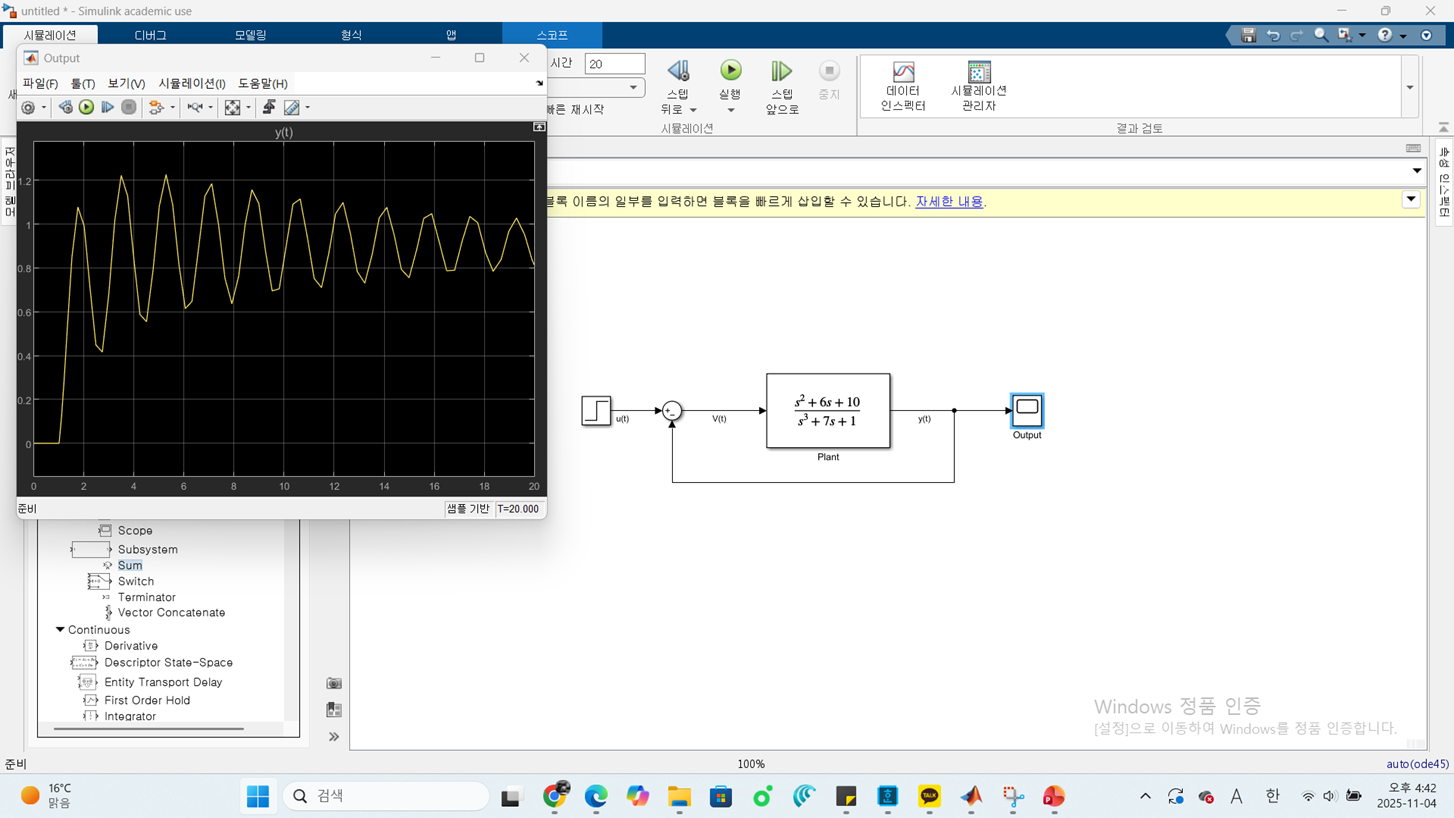Select Switch block in library list

[136, 581]
